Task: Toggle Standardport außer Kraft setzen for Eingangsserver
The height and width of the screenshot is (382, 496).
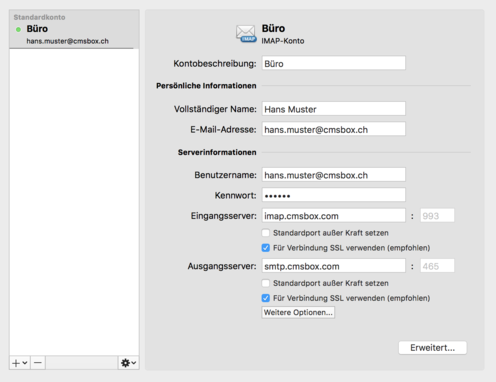Action: pos(266,233)
